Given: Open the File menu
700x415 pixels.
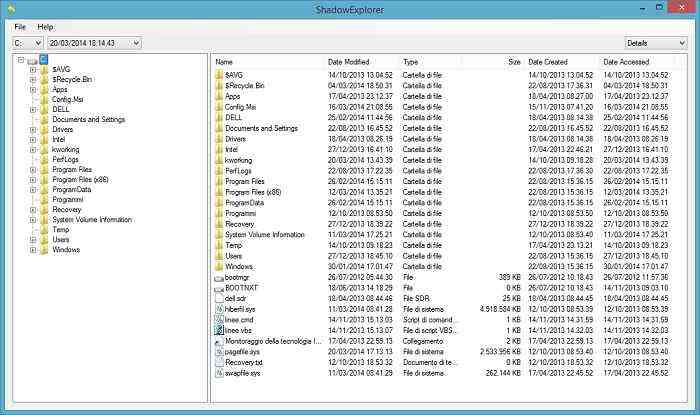Looking at the screenshot, I should point(20,27).
